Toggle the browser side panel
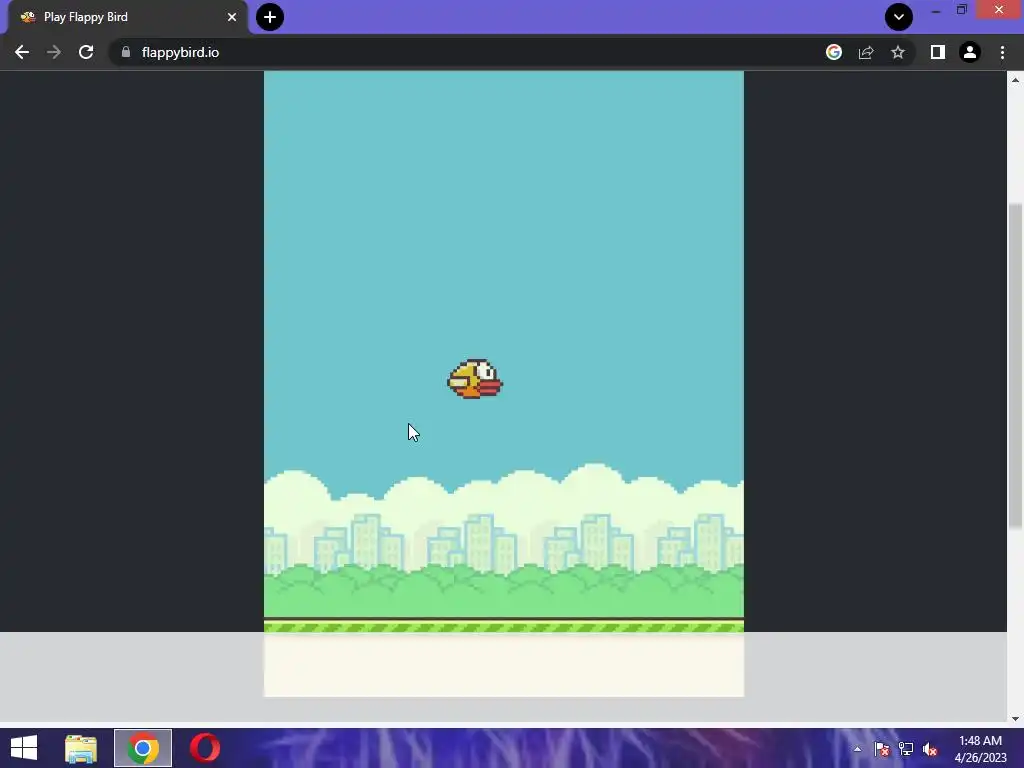 tap(938, 52)
